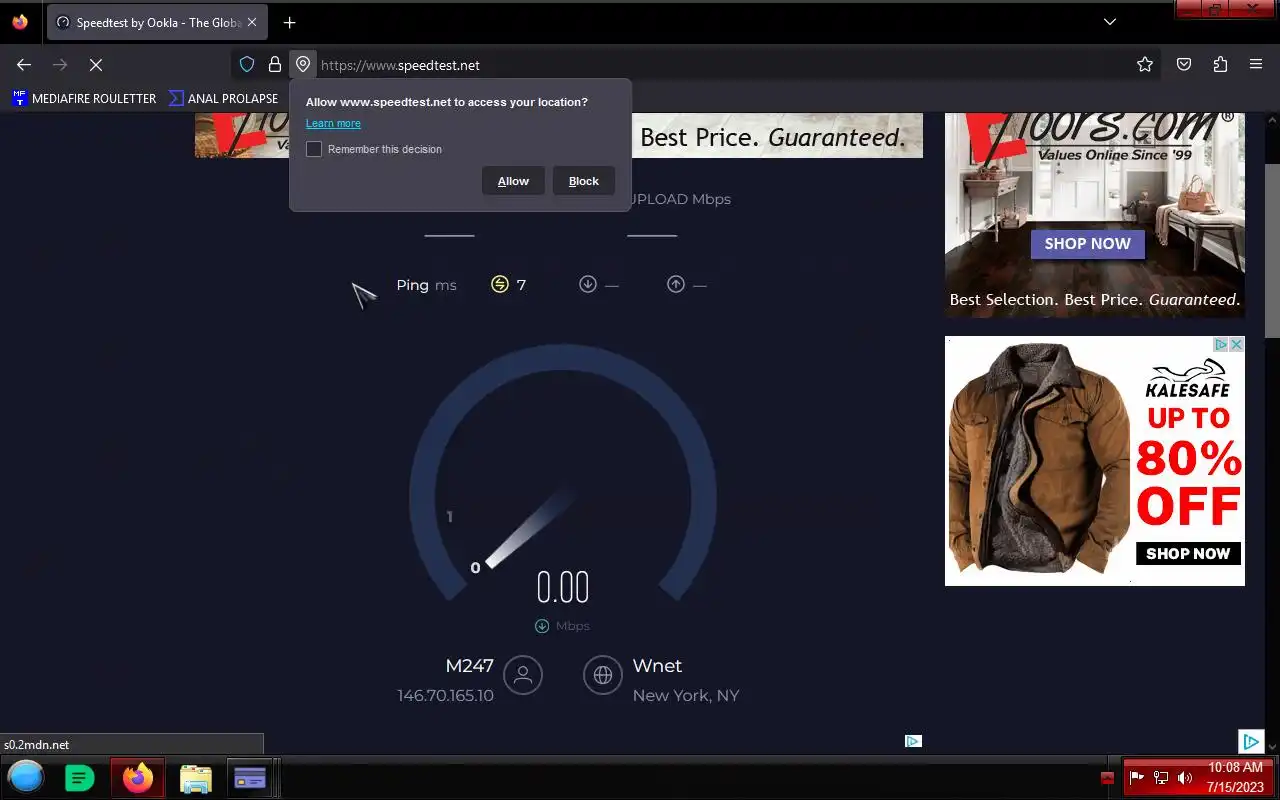Image resolution: width=1280 pixels, height=800 pixels.
Task: Open the volume speaker tray icon
Action: pos(1185,777)
